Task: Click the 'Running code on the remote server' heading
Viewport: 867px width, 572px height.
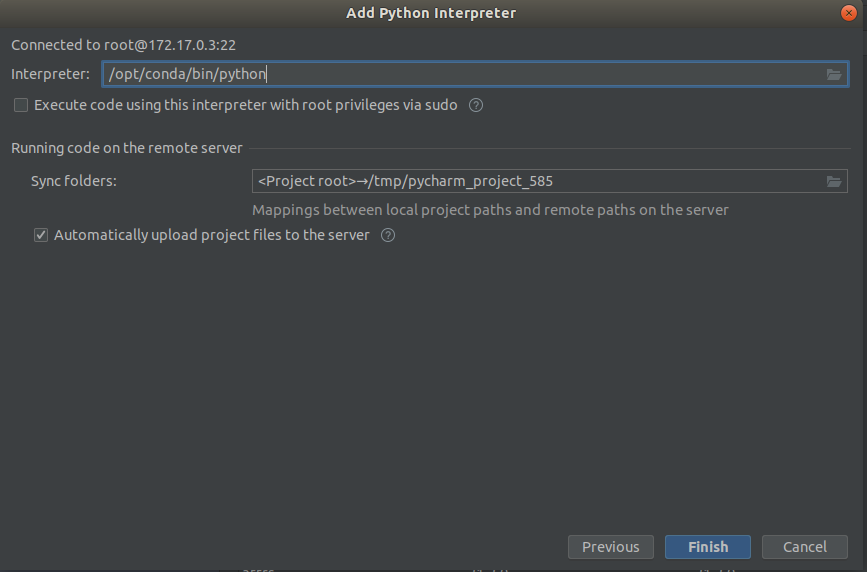Action: [127, 148]
